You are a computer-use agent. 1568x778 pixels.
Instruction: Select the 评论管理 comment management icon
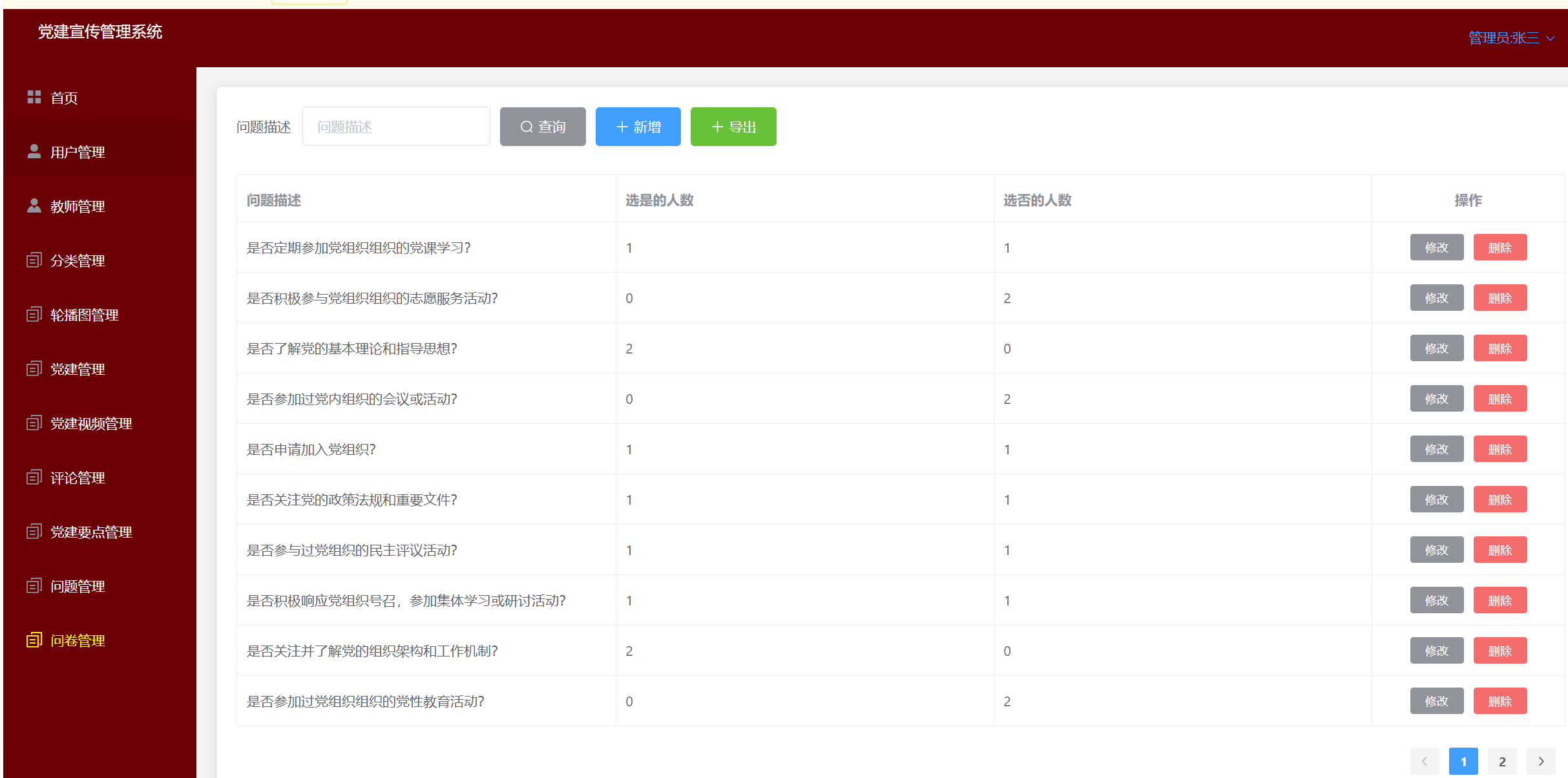tap(34, 478)
